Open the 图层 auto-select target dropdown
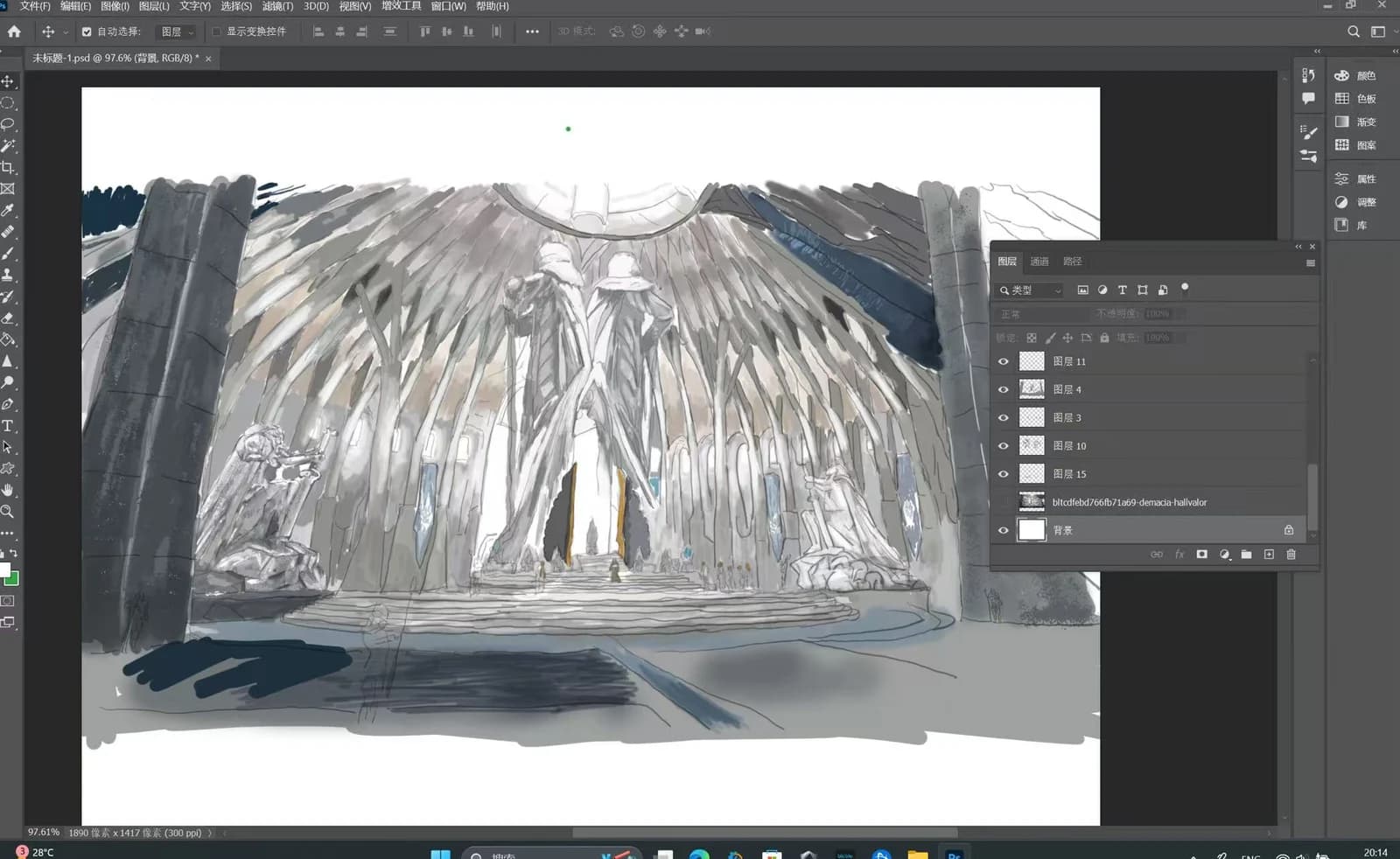Screen dimensions: 1400x859 tap(178, 31)
